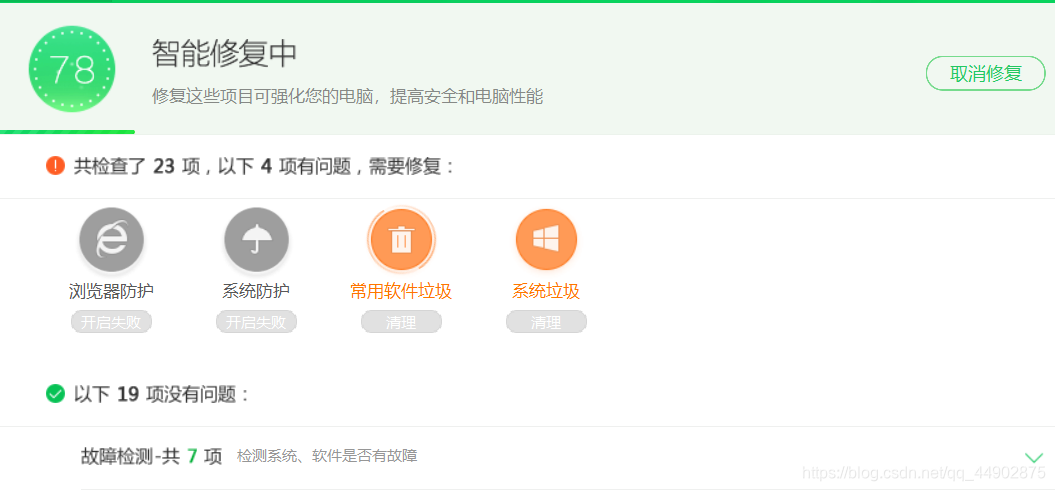Click the 系统防护 label text
Viewport: 1055px width, 491px height.
click(256, 291)
